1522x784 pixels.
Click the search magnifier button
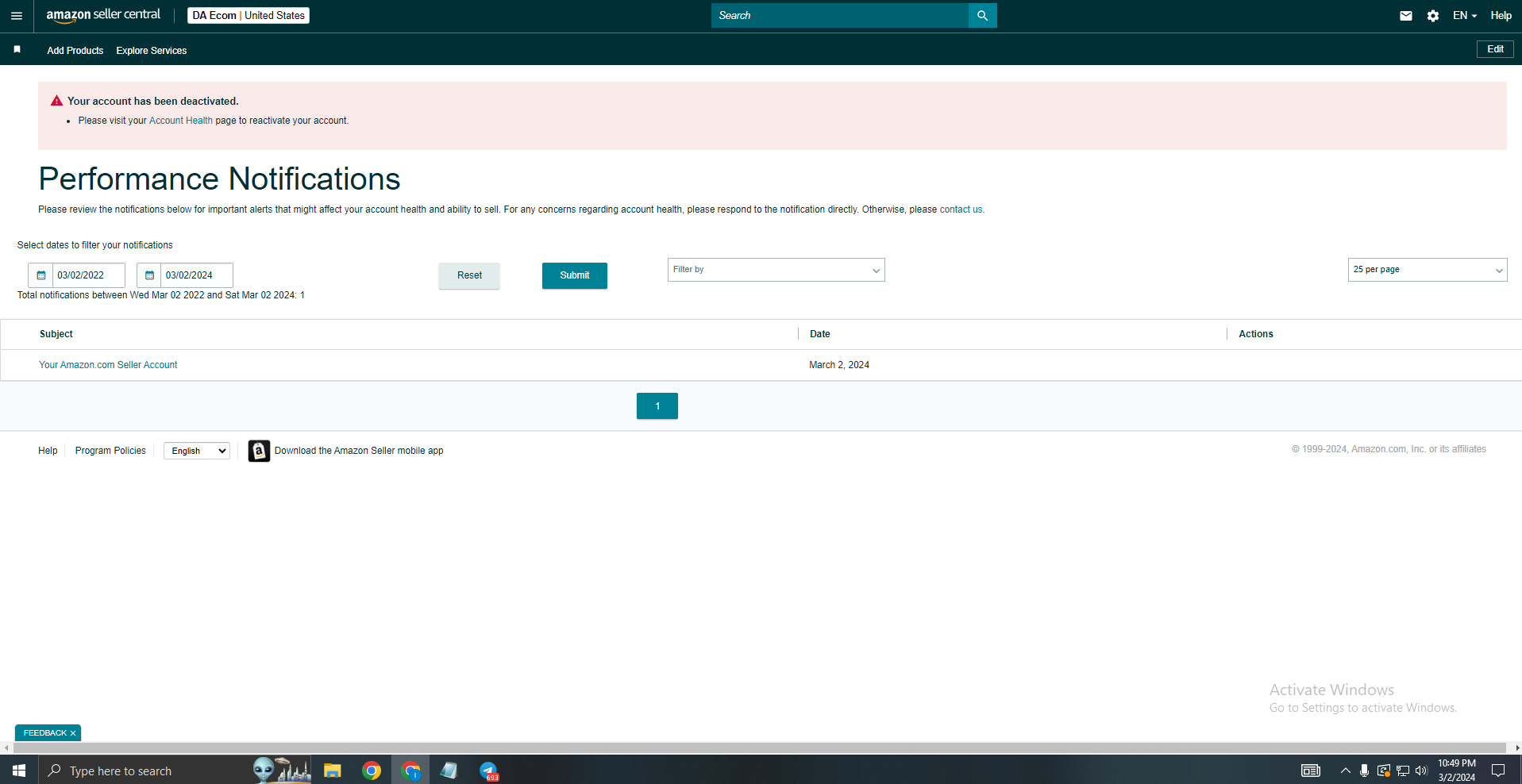pos(982,16)
